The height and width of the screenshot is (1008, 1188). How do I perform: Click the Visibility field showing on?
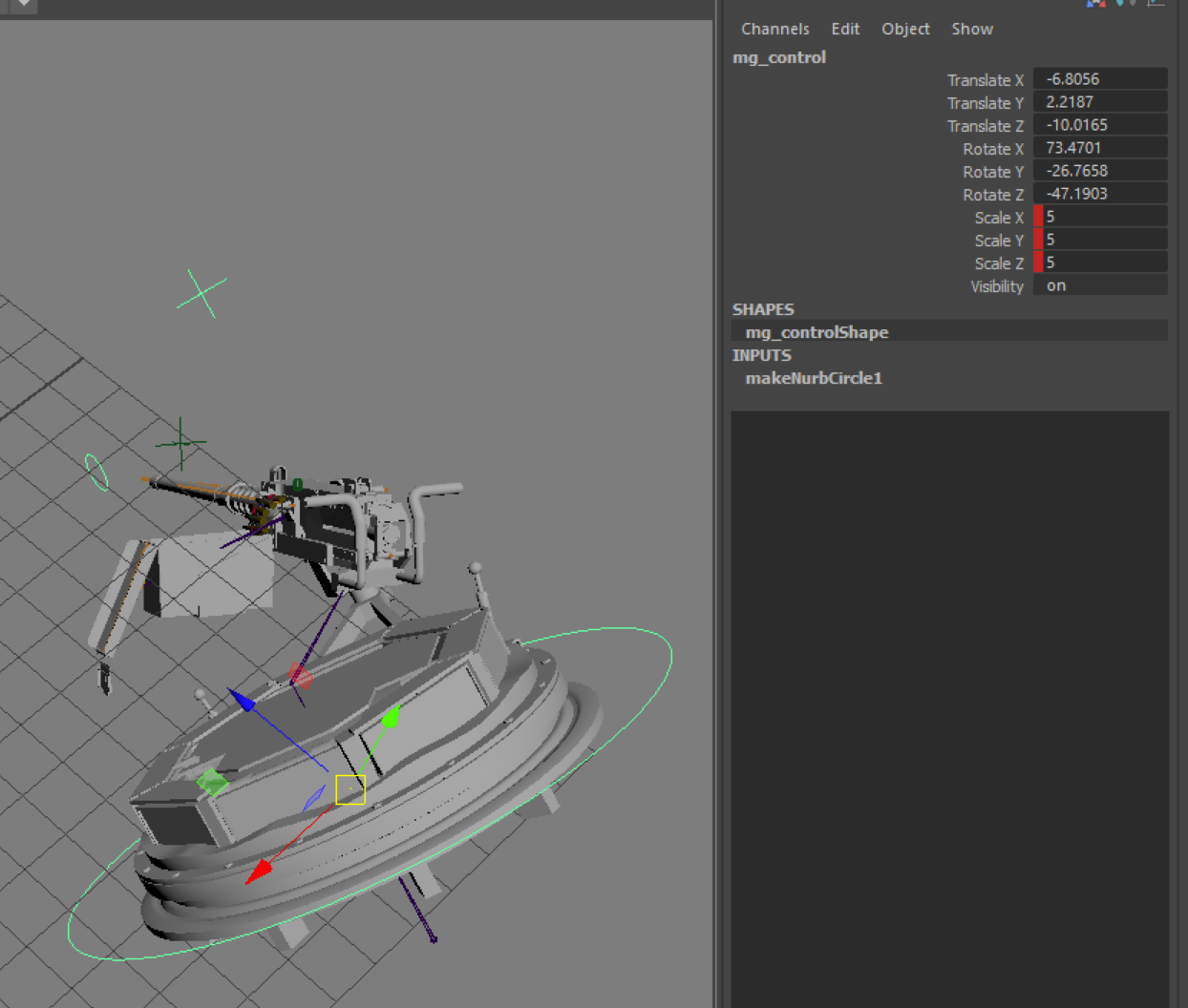[1099, 285]
